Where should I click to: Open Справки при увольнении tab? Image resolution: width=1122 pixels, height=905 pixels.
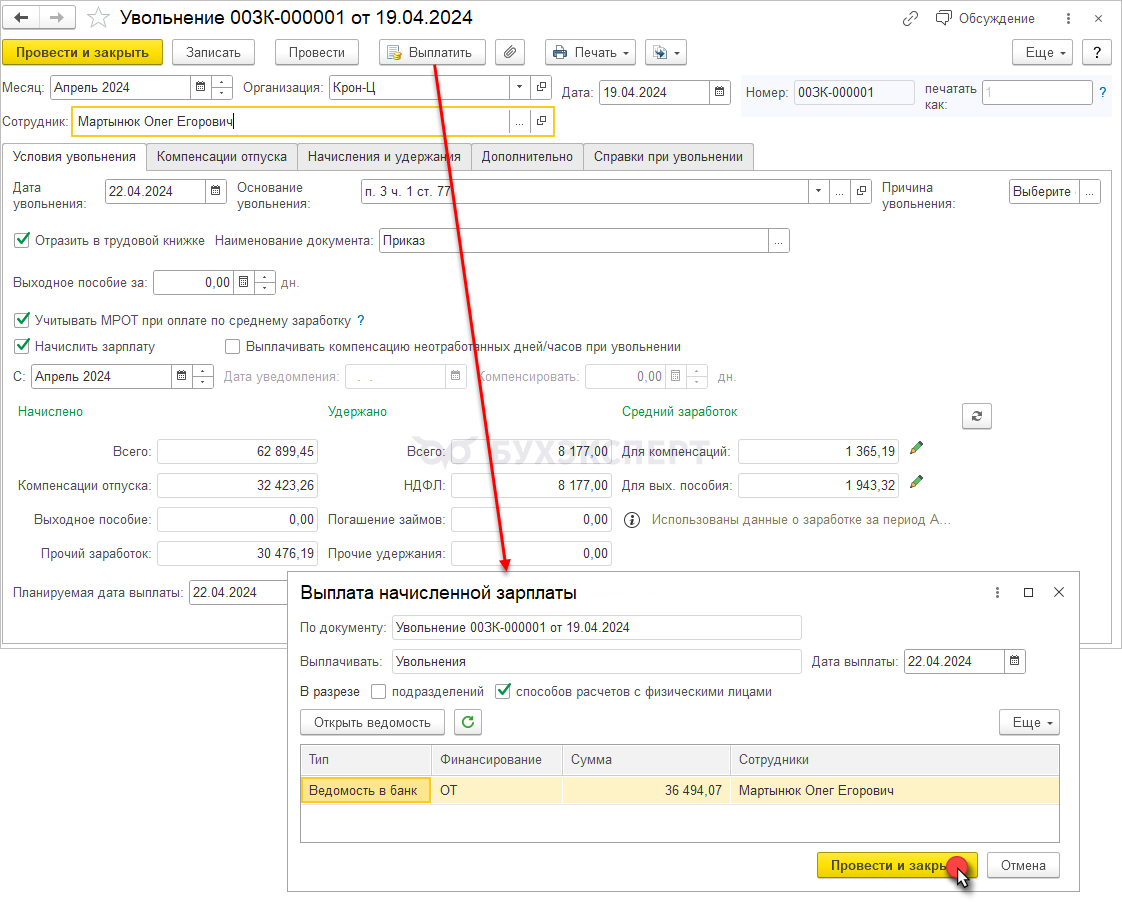coord(668,157)
